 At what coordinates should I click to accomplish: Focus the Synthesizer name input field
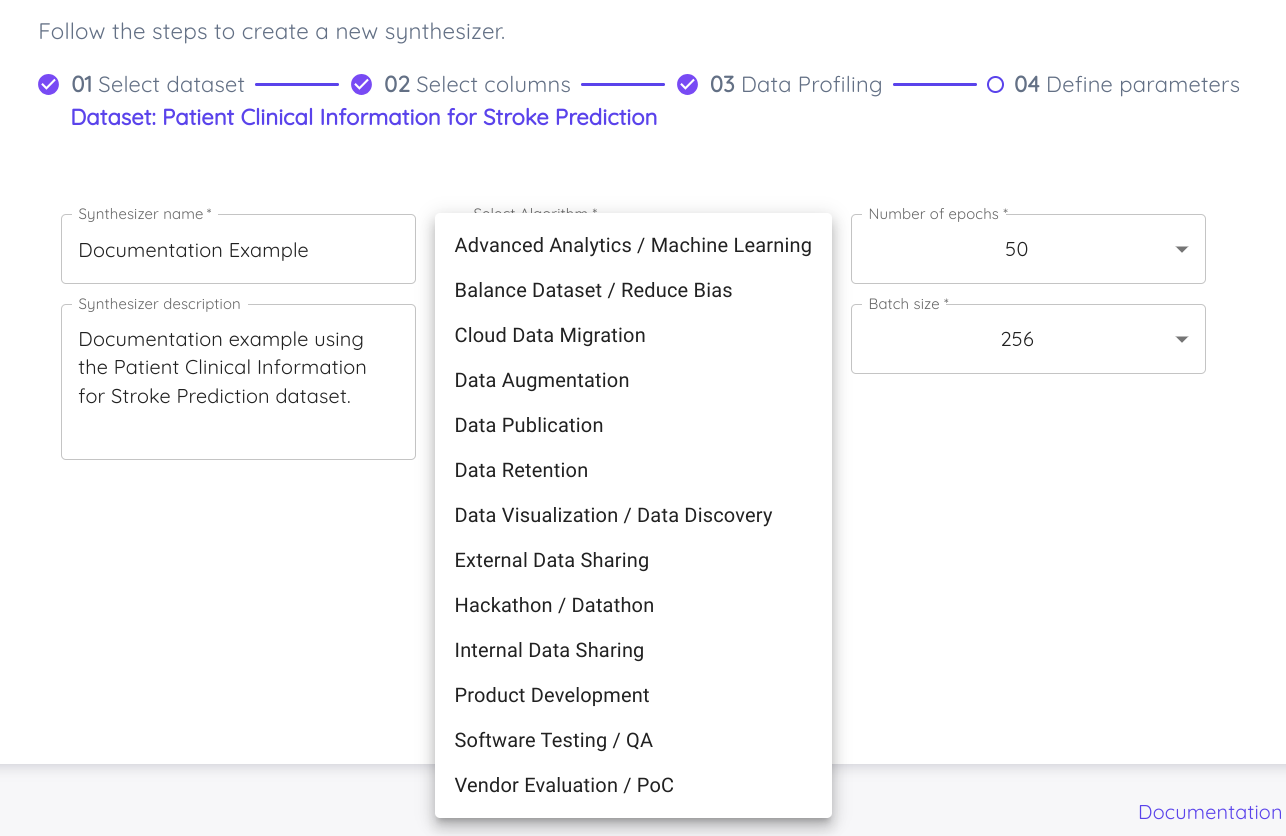click(x=238, y=249)
